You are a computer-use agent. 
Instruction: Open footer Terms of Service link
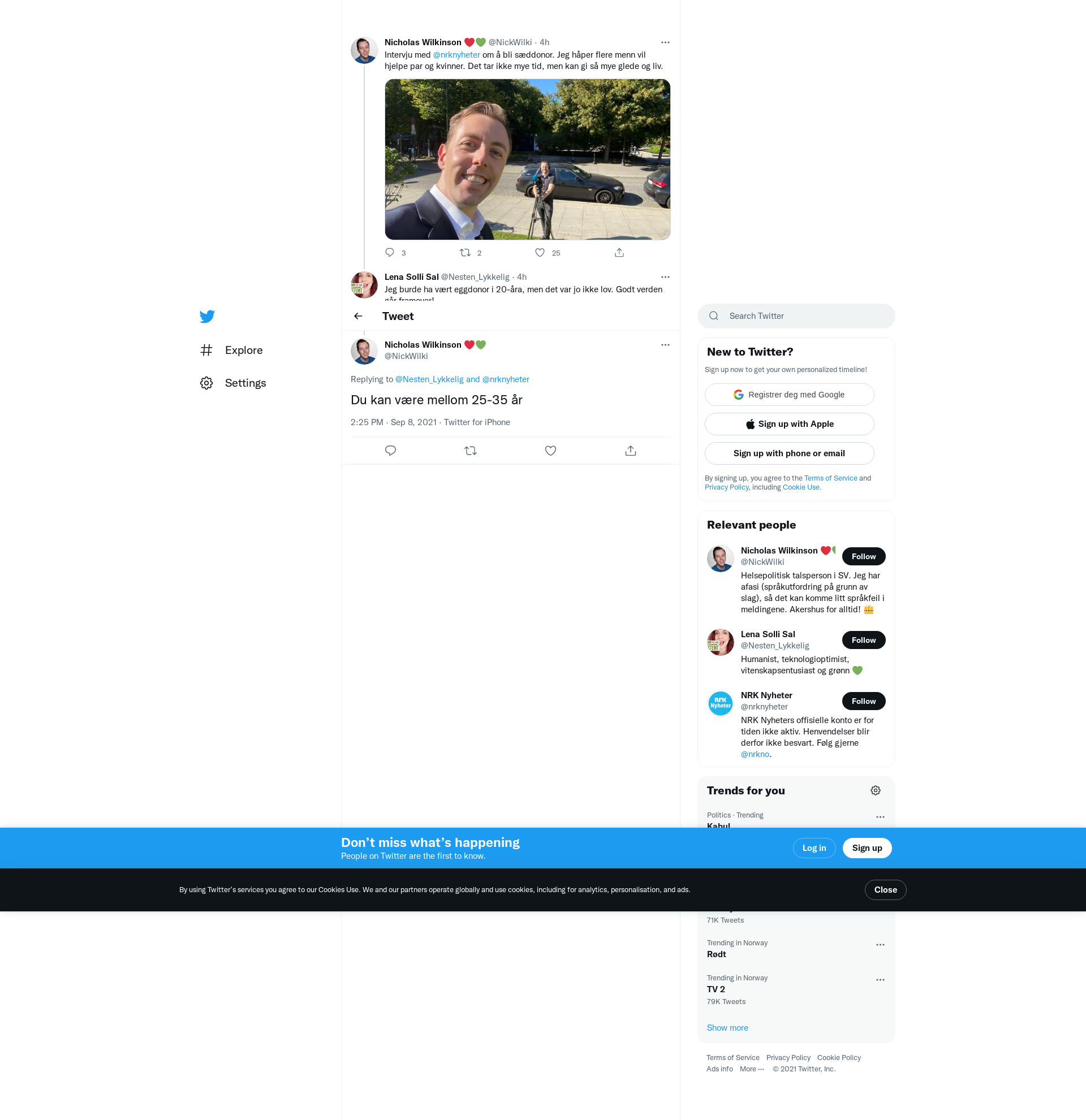click(x=732, y=1058)
